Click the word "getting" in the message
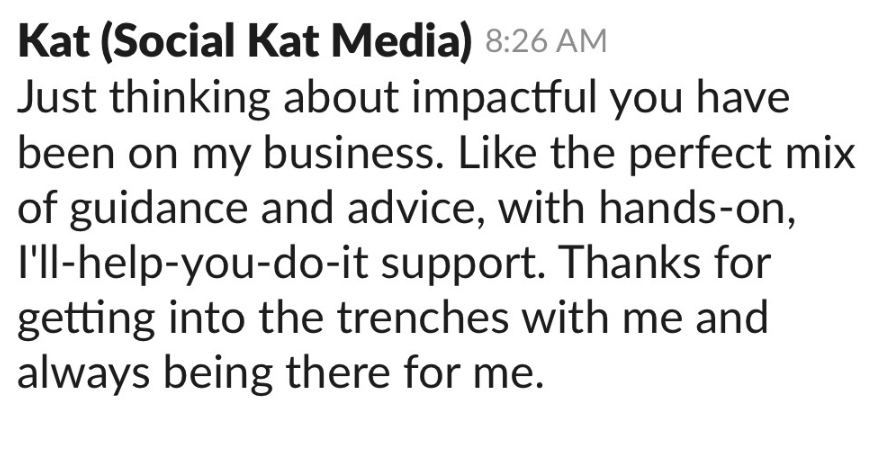 point(86,320)
